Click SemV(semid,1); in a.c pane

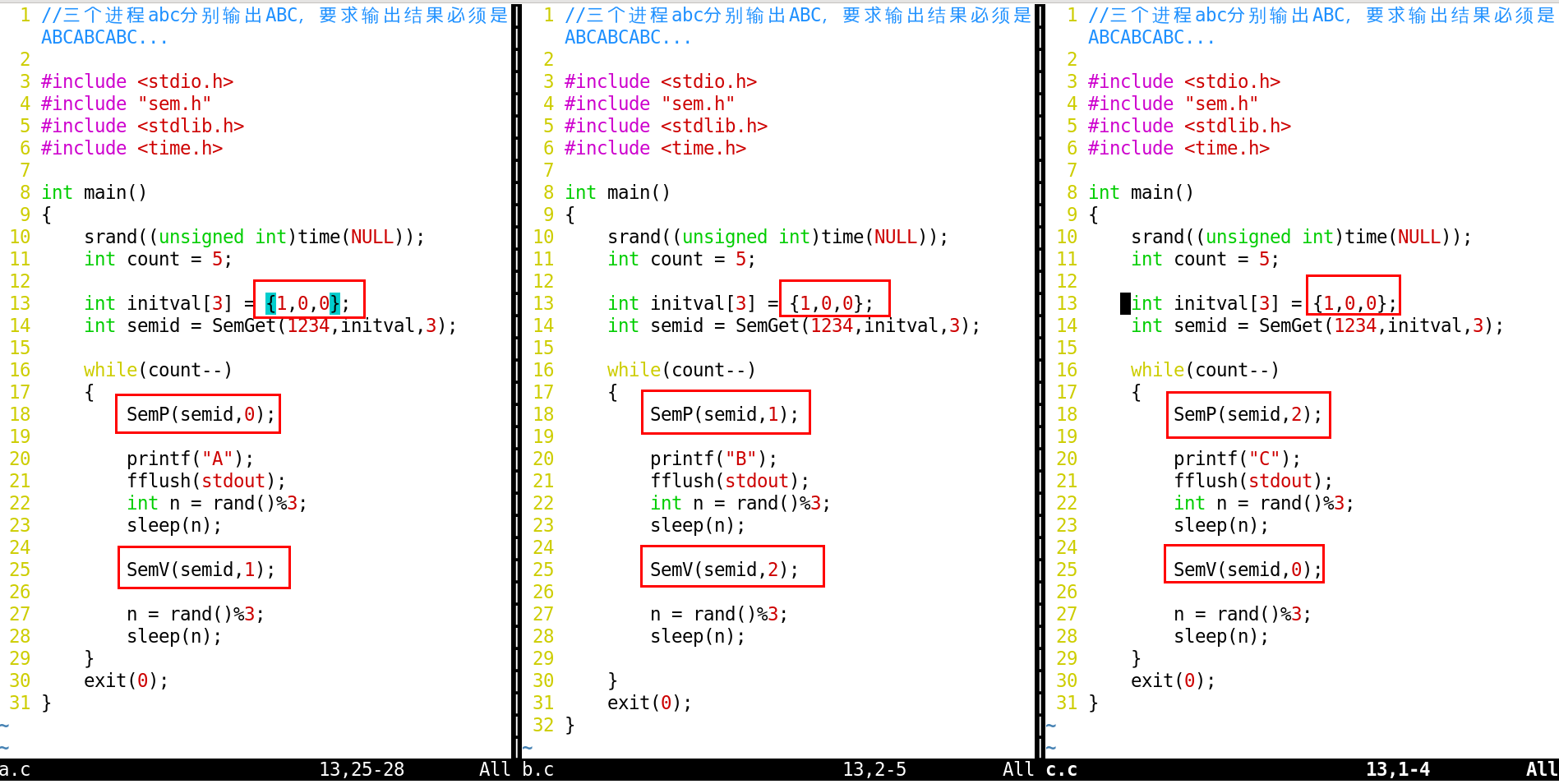click(201, 570)
